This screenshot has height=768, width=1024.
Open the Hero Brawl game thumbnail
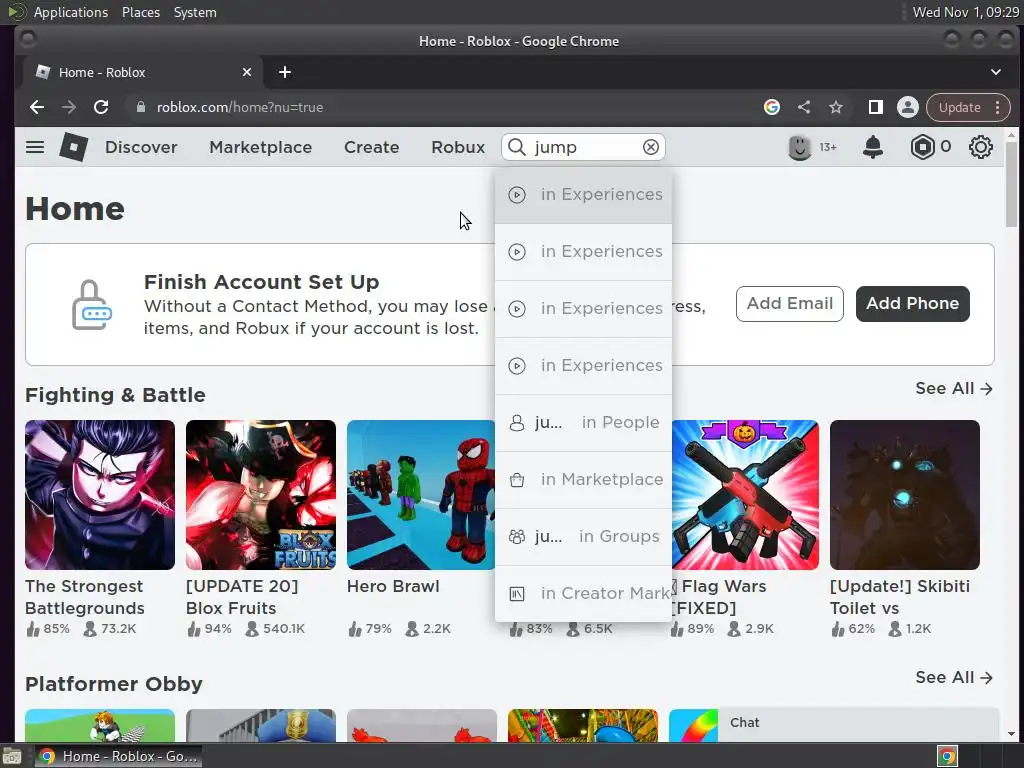pyautogui.click(x=421, y=495)
